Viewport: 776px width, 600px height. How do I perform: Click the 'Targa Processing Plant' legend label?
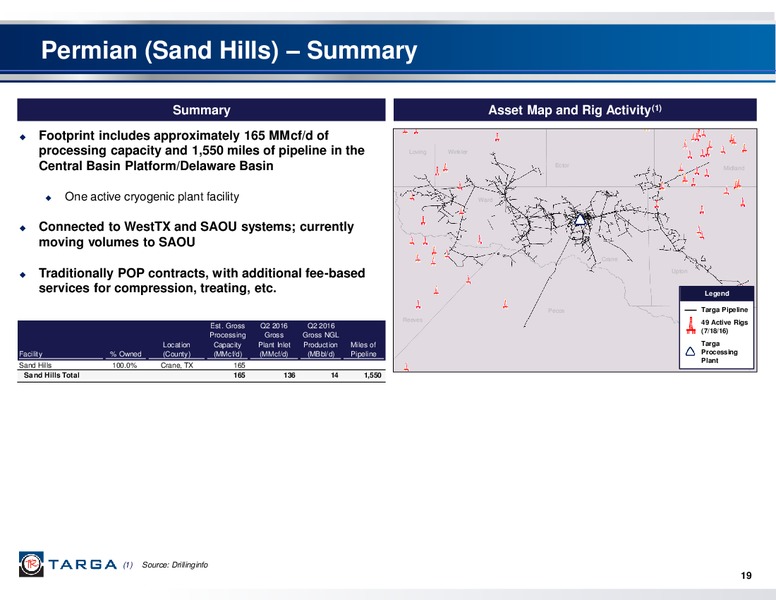coord(719,352)
